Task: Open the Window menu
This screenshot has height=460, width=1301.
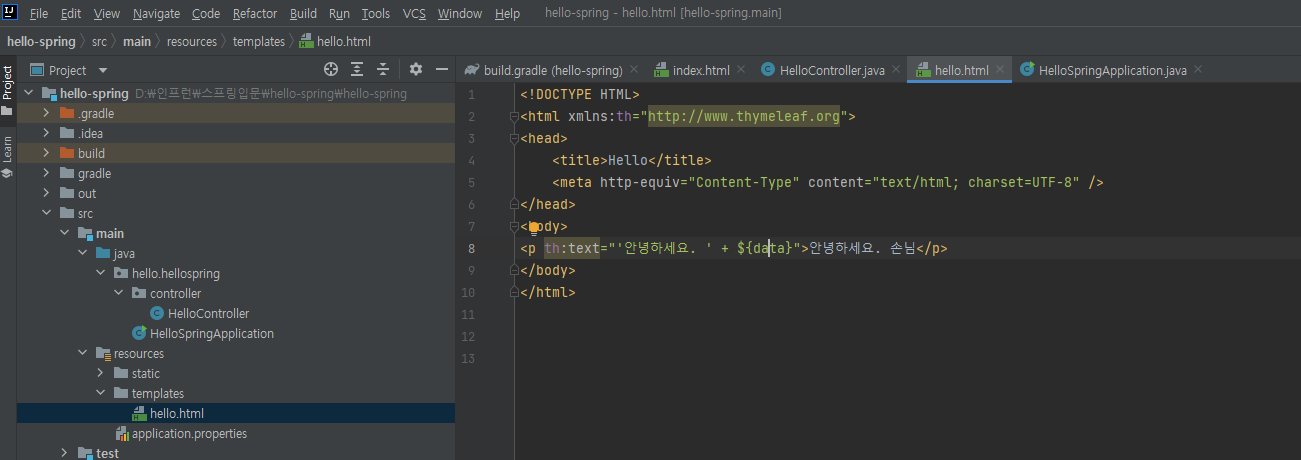Action: [x=460, y=14]
